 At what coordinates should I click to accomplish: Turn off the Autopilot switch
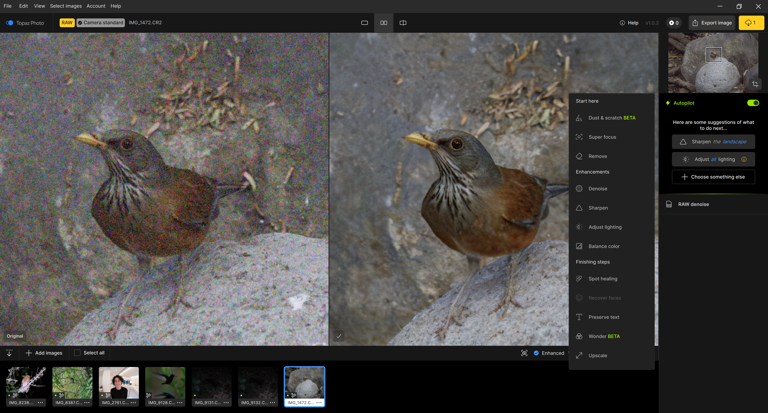(x=753, y=103)
